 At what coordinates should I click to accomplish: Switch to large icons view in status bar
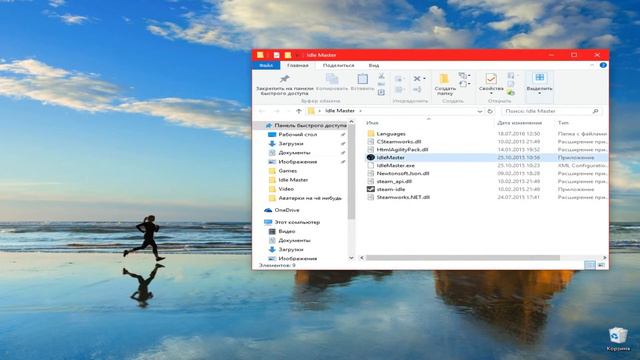point(601,265)
